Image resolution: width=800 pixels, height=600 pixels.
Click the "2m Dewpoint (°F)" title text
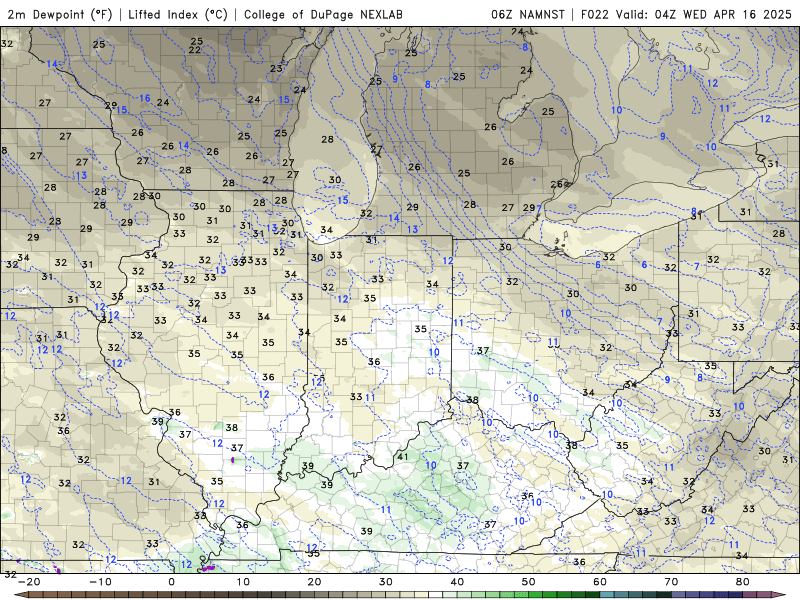pos(60,15)
